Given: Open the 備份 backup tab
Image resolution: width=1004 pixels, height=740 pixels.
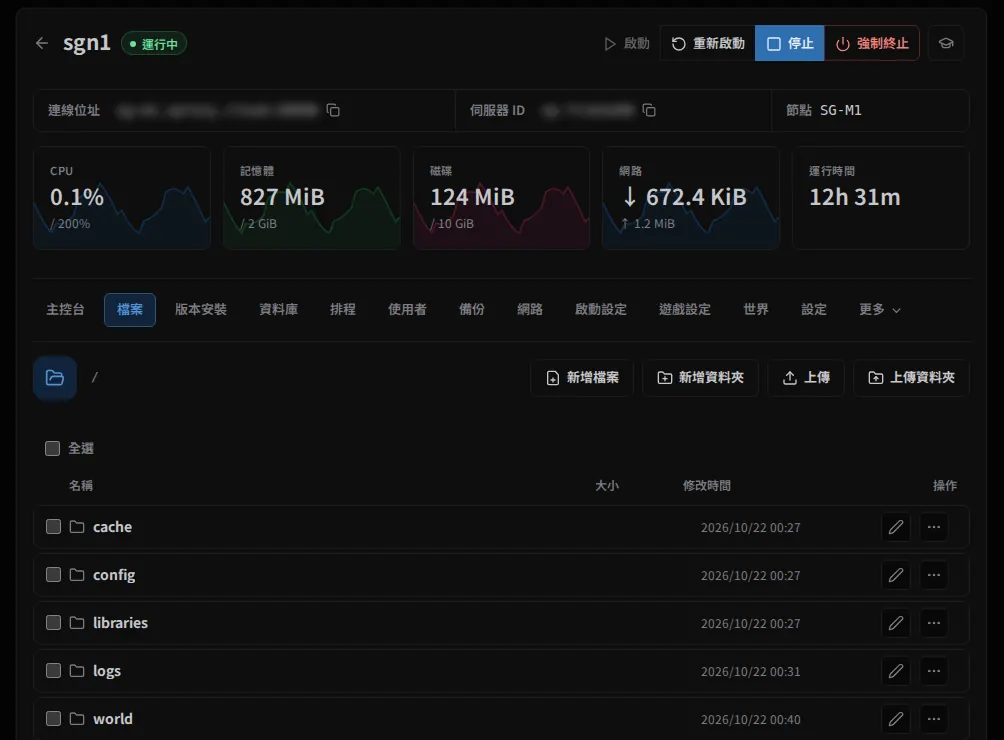Looking at the screenshot, I should (x=472, y=310).
